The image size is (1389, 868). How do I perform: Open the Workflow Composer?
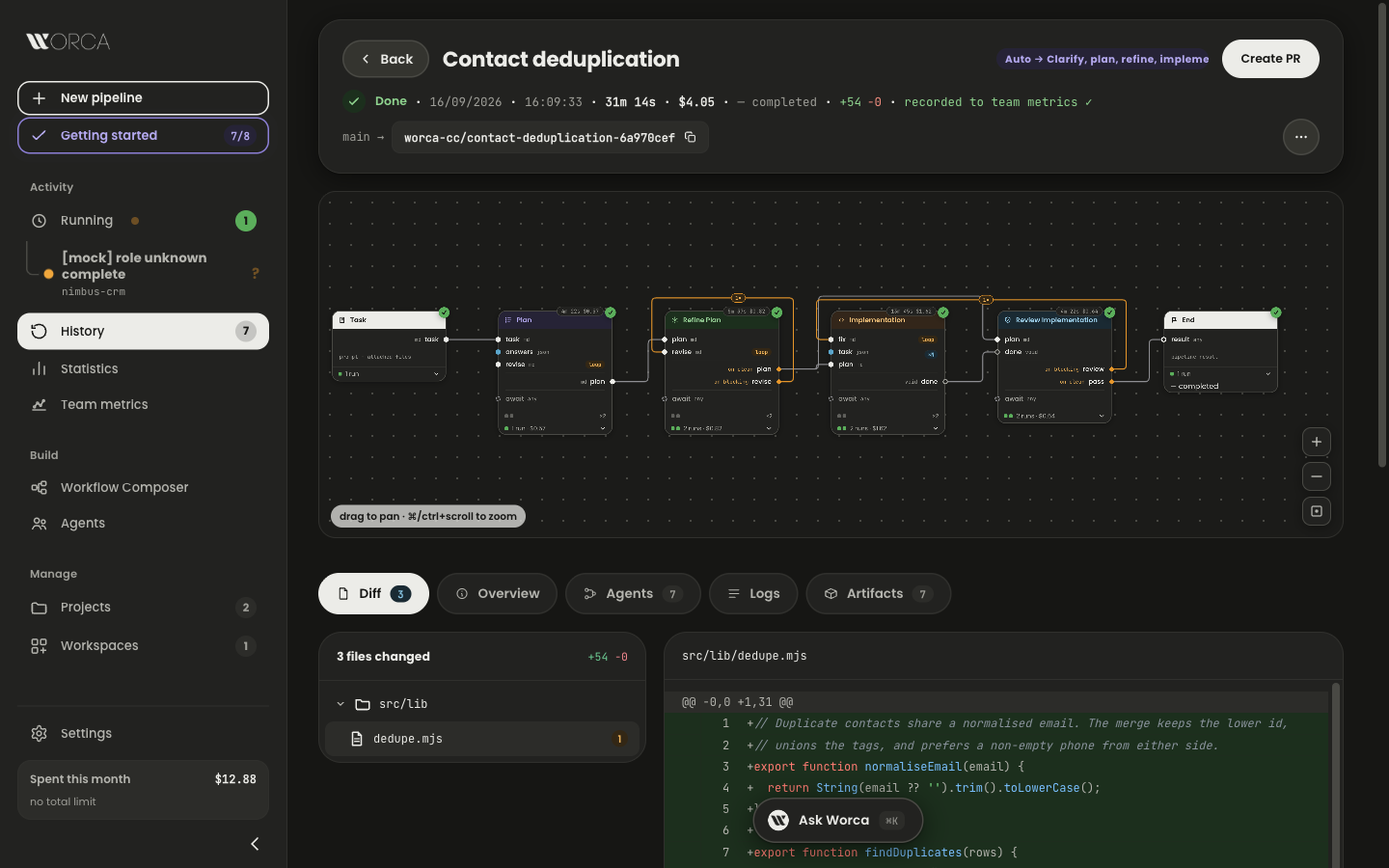[x=143, y=487]
